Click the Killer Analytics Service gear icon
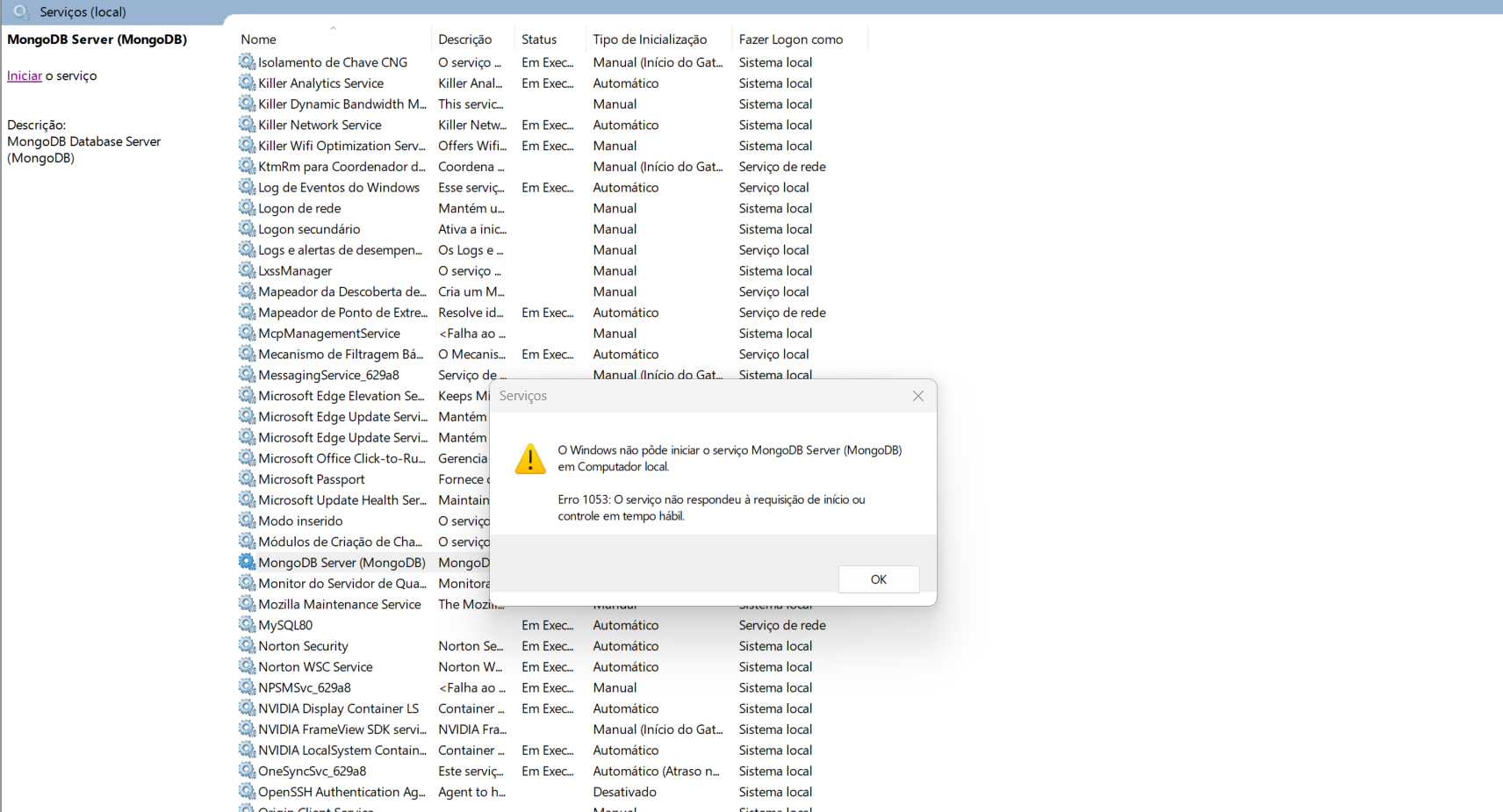Viewport: 1503px width, 812px height. [x=247, y=83]
